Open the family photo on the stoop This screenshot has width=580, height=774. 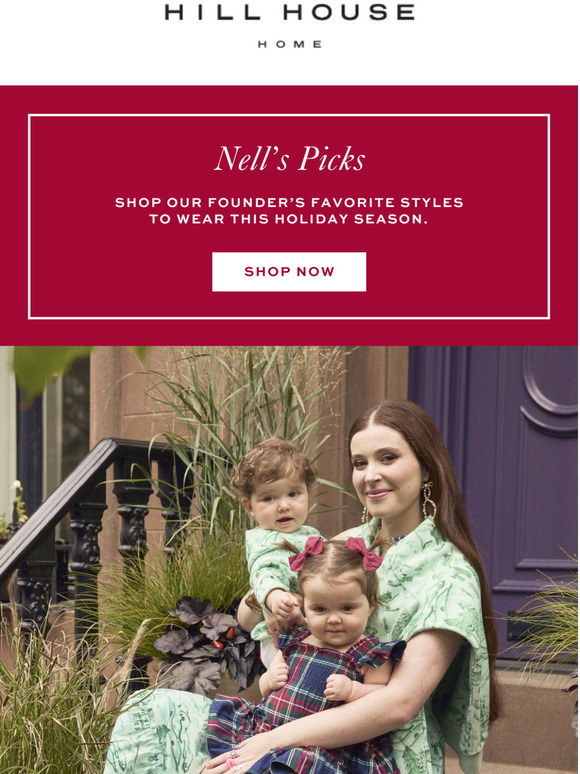coord(289,560)
